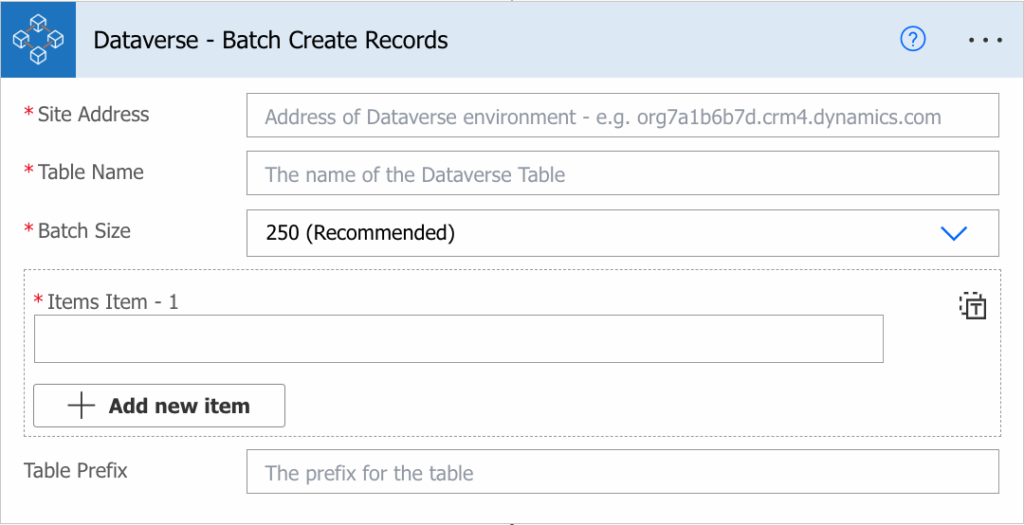
Task: Focus the Site Address input field
Action: point(622,116)
